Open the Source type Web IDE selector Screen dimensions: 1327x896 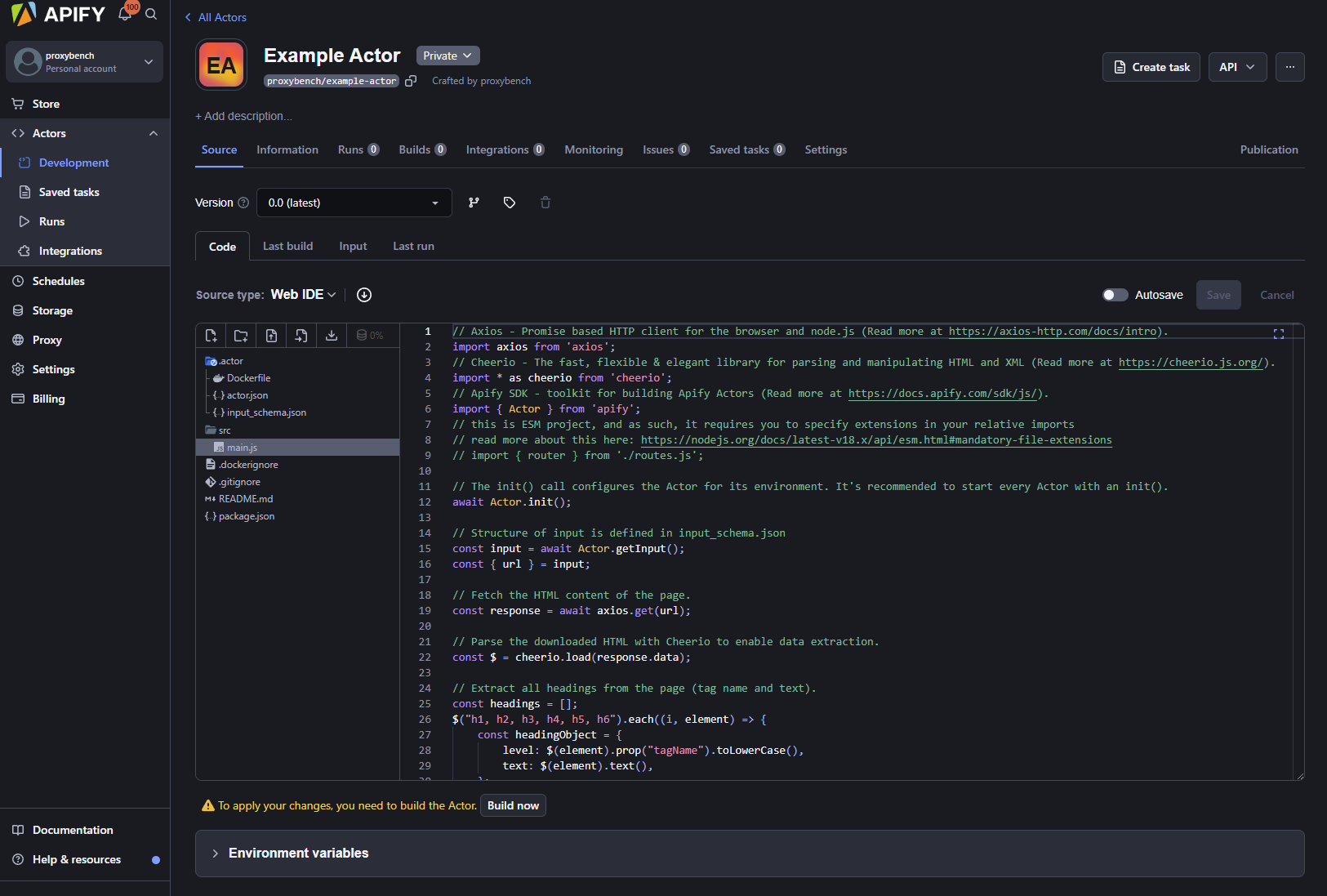[x=302, y=294]
